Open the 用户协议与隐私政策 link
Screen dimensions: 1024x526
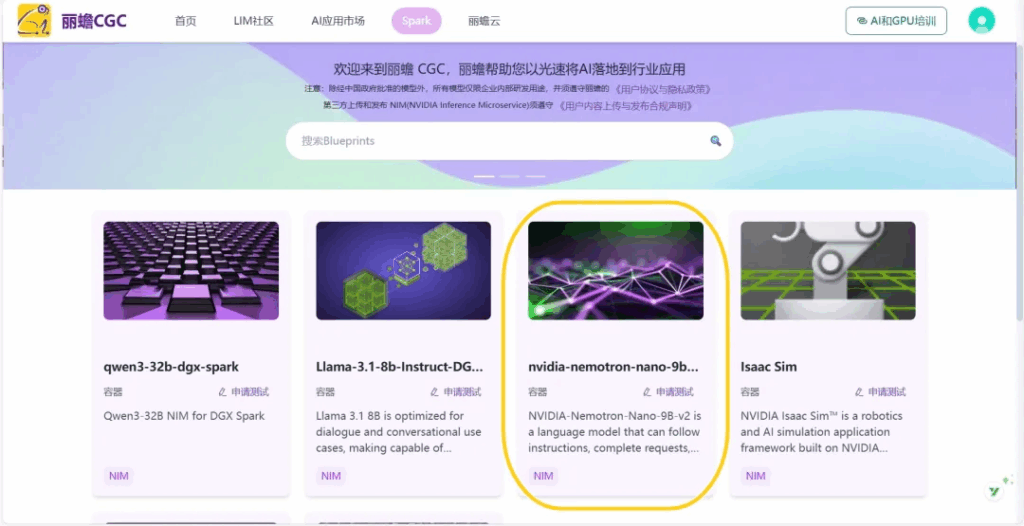662,89
